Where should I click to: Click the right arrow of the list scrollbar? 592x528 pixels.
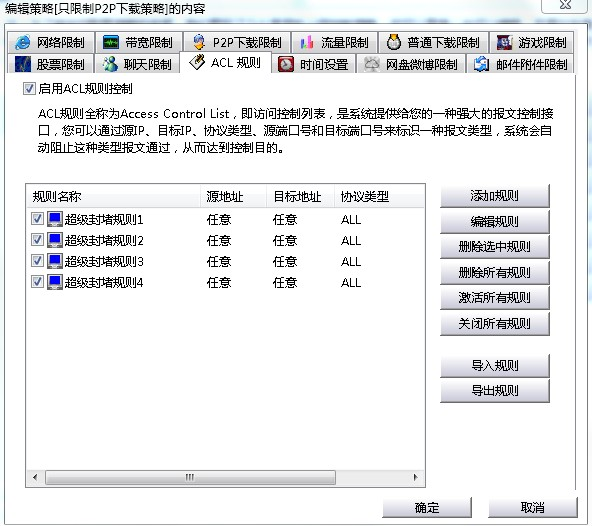click(415, 477)
